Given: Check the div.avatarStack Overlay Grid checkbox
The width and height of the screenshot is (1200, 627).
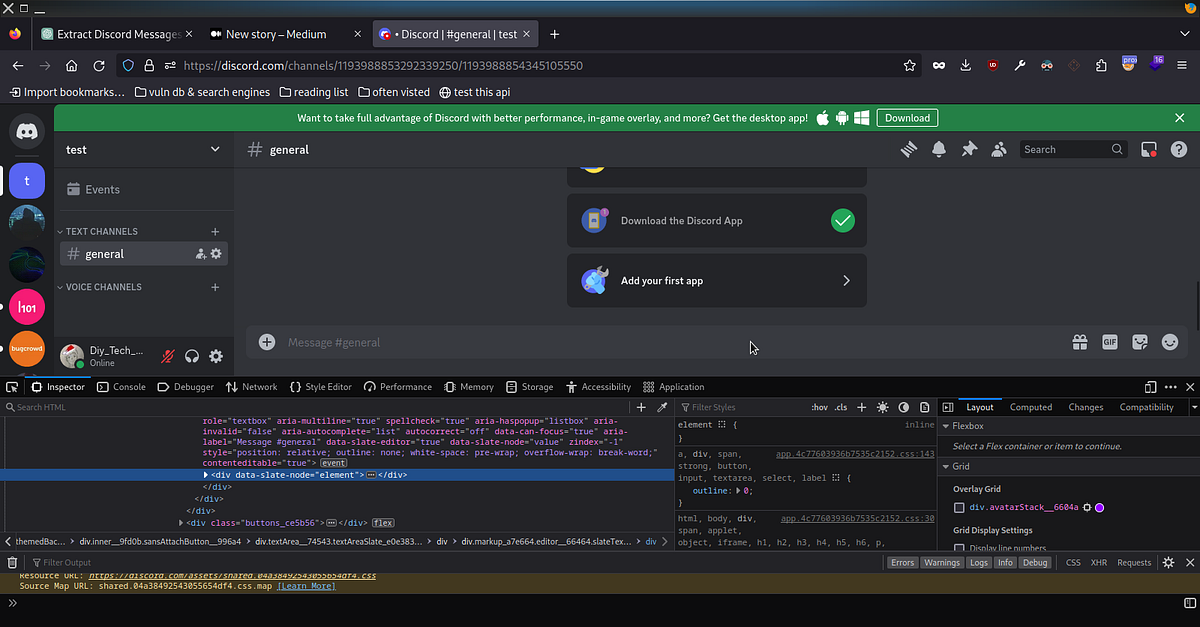Looking at the screenshot, I should point(957,508).
